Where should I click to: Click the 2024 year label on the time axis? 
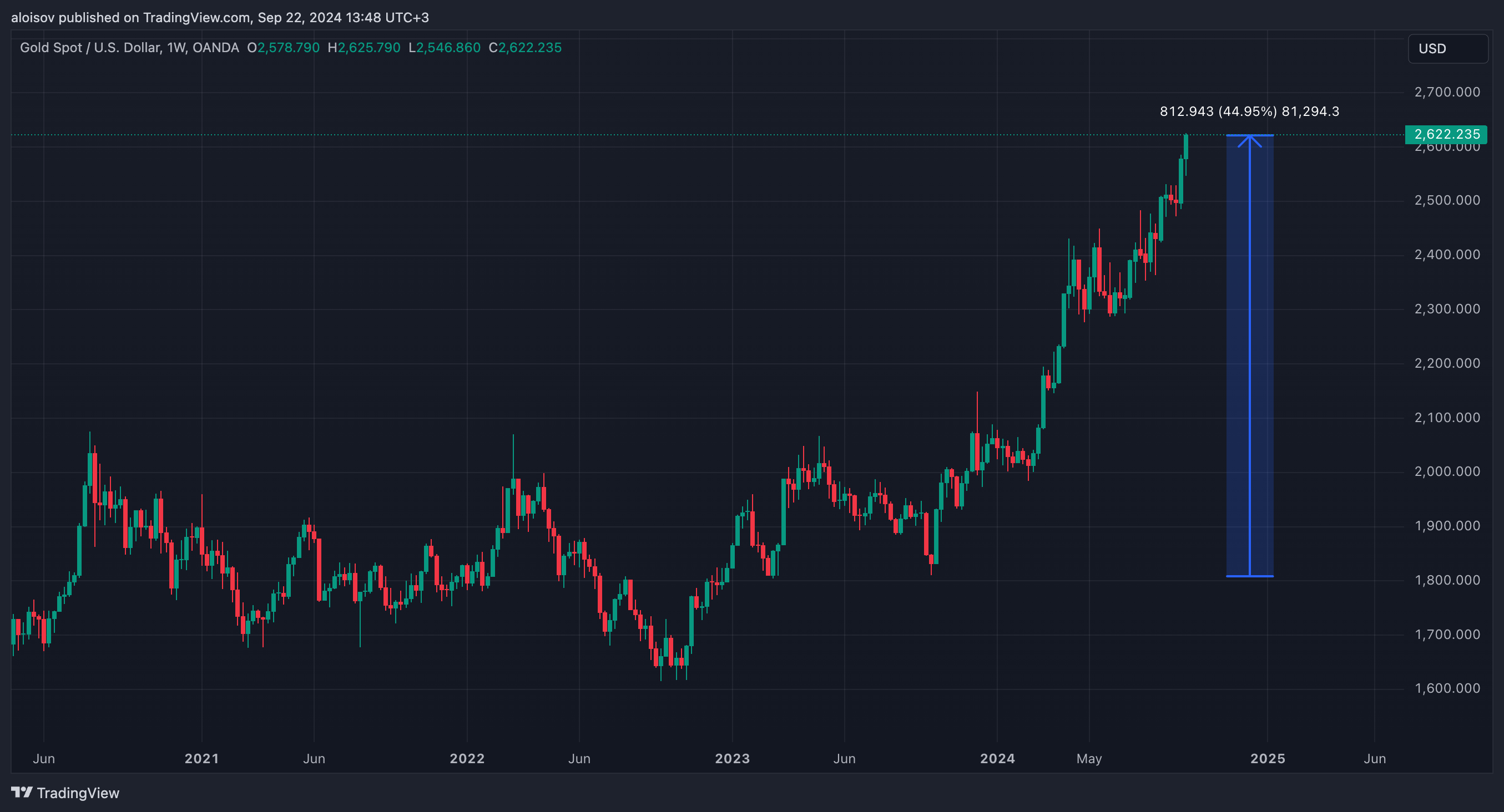point(997,758)
